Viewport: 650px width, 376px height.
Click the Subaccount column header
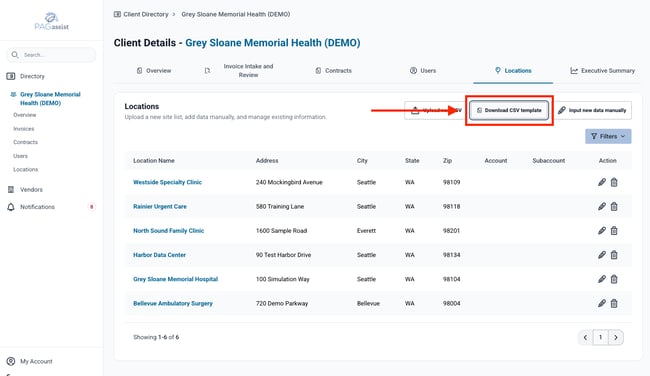pyautogui.click(x=548, y=160)
